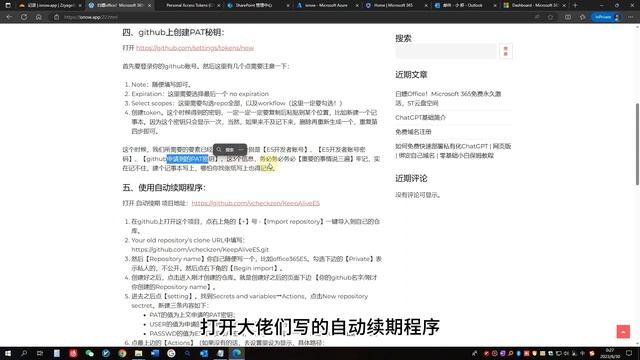Click the volume icon in system tray
The image size is (640, 360).
click(x=567, y=353)
